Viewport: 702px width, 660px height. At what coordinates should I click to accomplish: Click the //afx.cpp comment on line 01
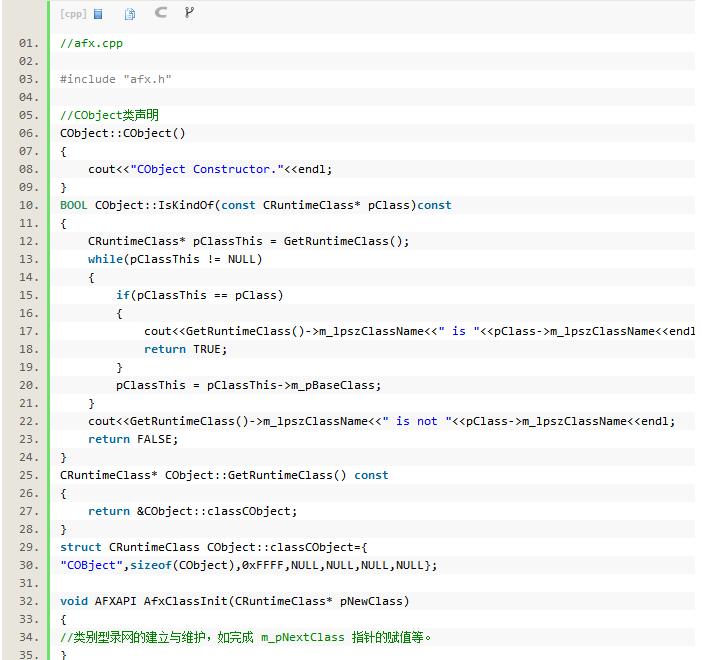91,43
